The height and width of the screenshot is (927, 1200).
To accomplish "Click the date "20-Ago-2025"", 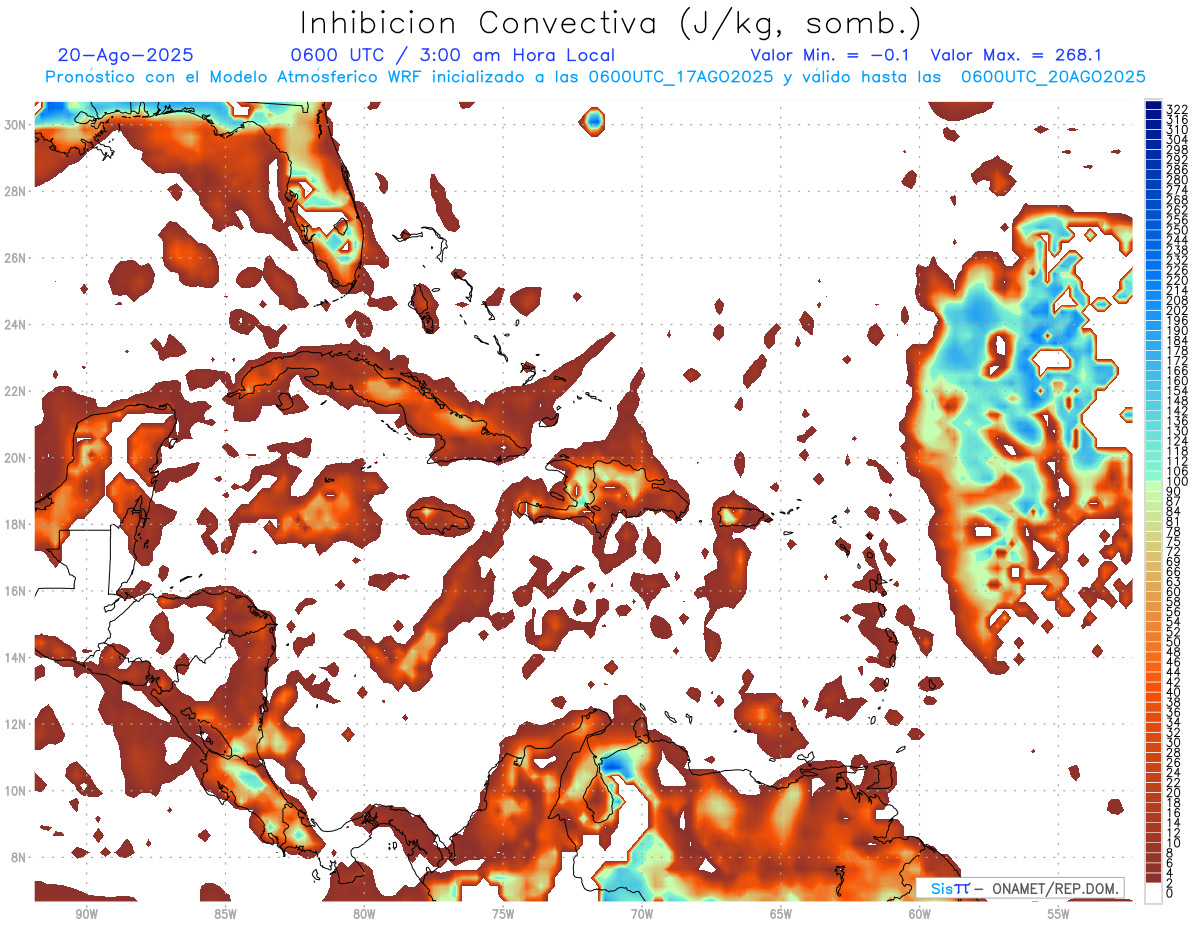I will click(x=125, y=55).
